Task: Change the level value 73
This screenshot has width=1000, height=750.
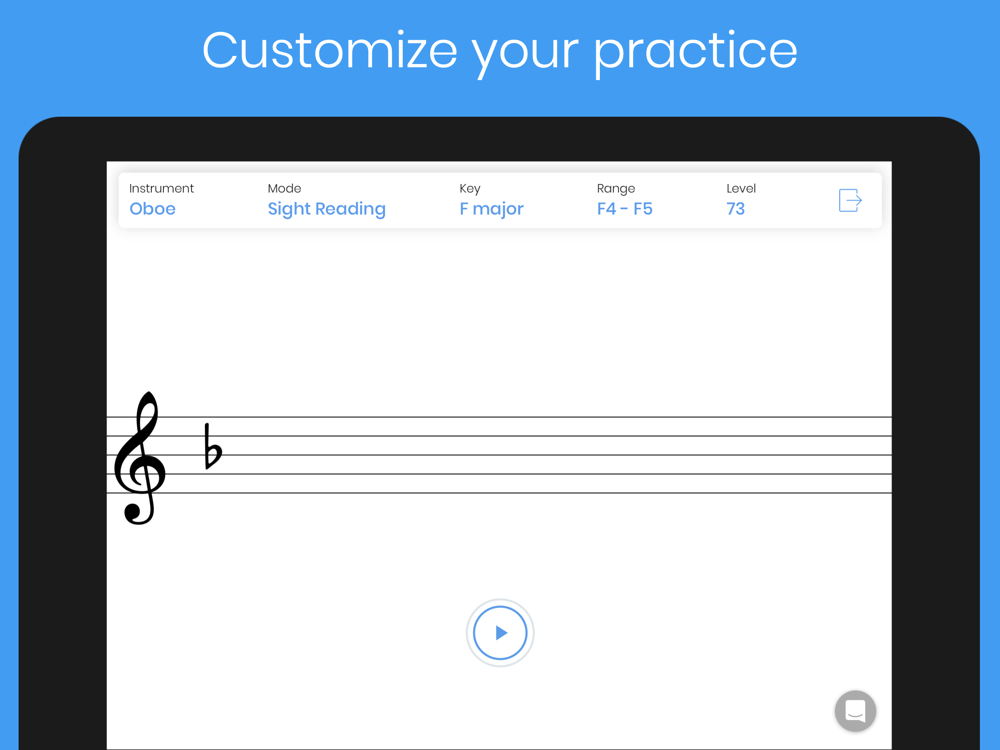Action: click(735, 209)
